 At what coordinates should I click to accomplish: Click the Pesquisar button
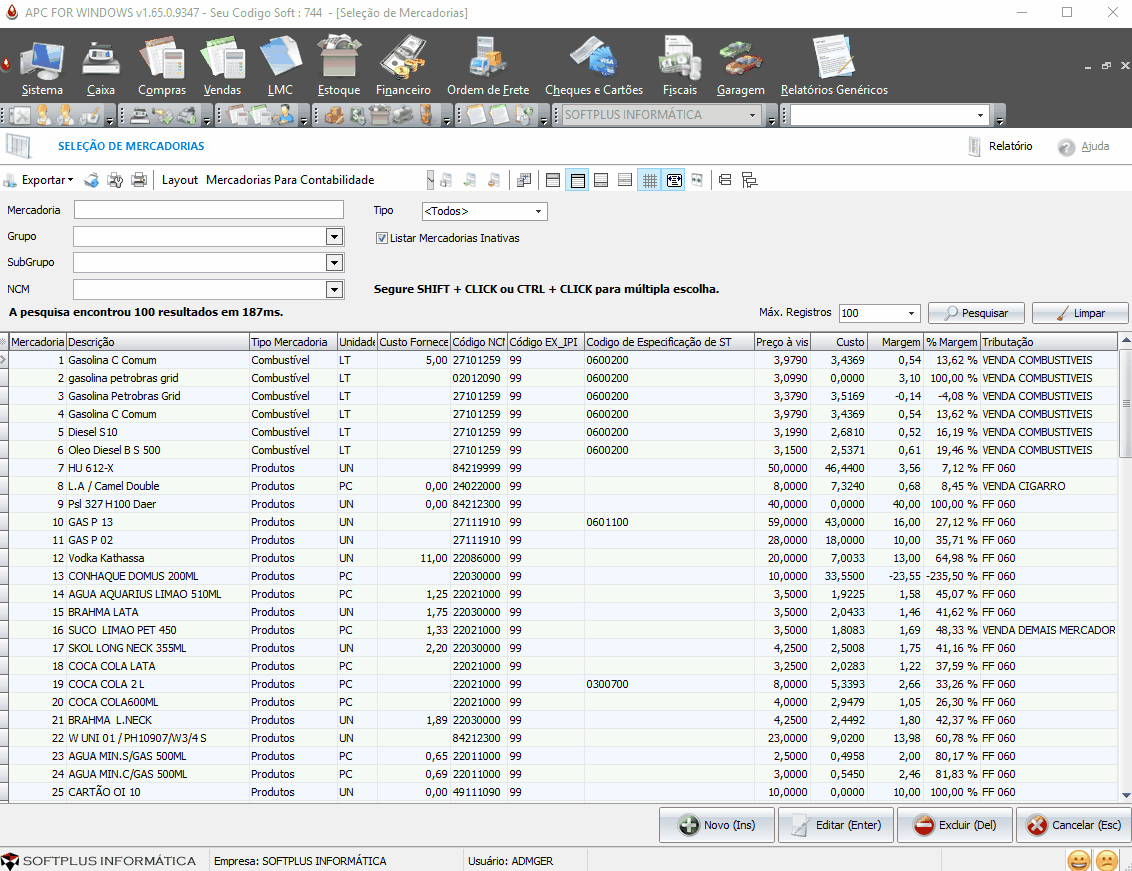click(976, 313)
